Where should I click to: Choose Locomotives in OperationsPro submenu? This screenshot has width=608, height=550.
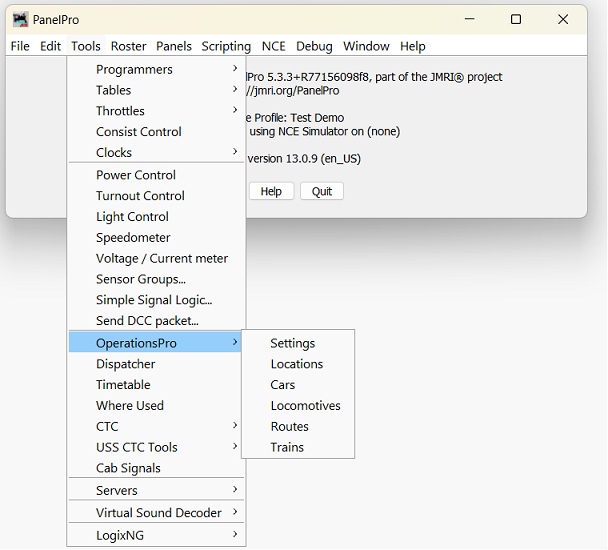coord(305,406)
